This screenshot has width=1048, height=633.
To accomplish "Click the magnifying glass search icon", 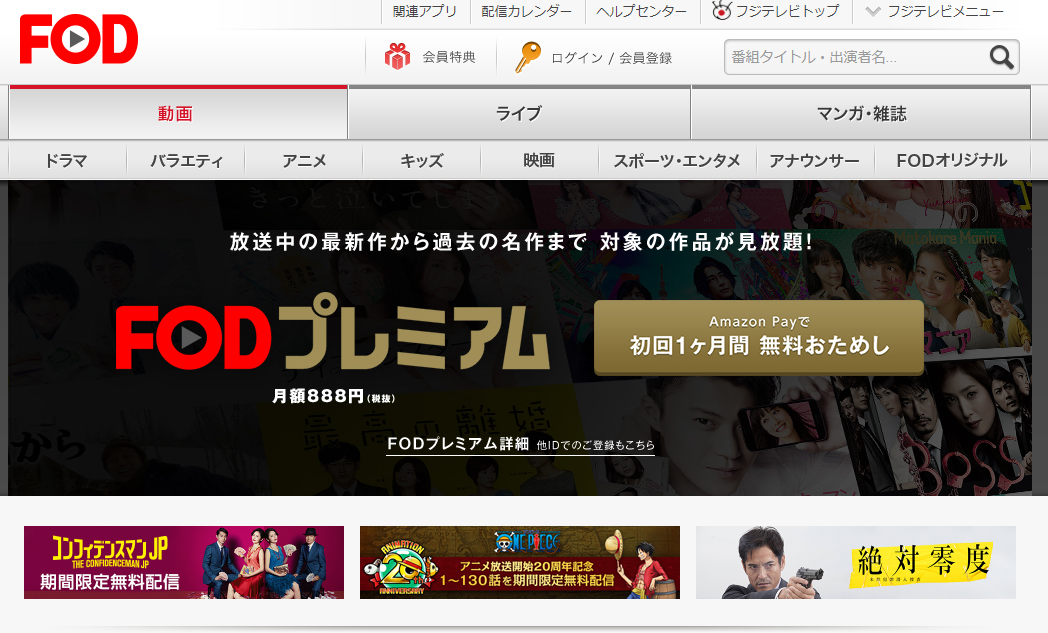I will pos(1001,57).
